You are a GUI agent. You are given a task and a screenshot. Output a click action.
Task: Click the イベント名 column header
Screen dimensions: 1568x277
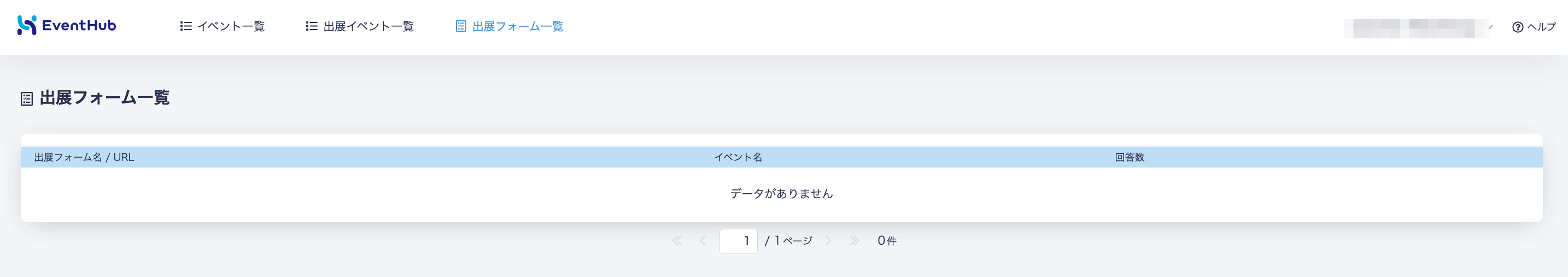click(738, 158)
